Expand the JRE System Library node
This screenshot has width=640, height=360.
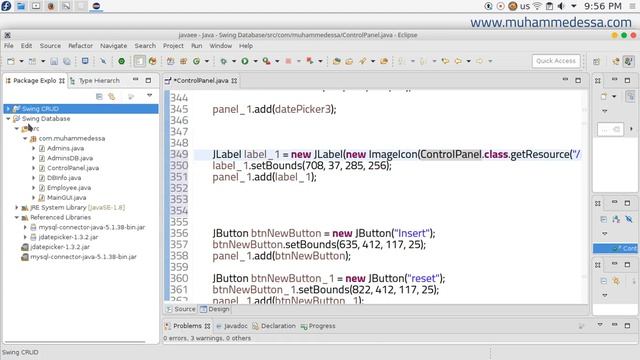point(16,207)
